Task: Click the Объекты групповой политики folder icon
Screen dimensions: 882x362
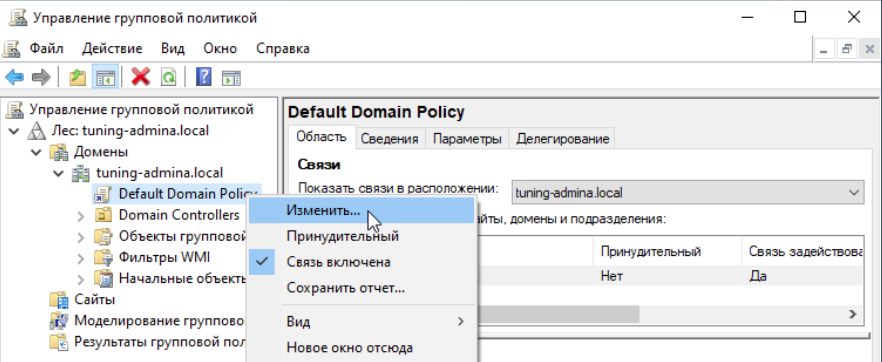Action: pyautogui.click(x=104, y=237)
